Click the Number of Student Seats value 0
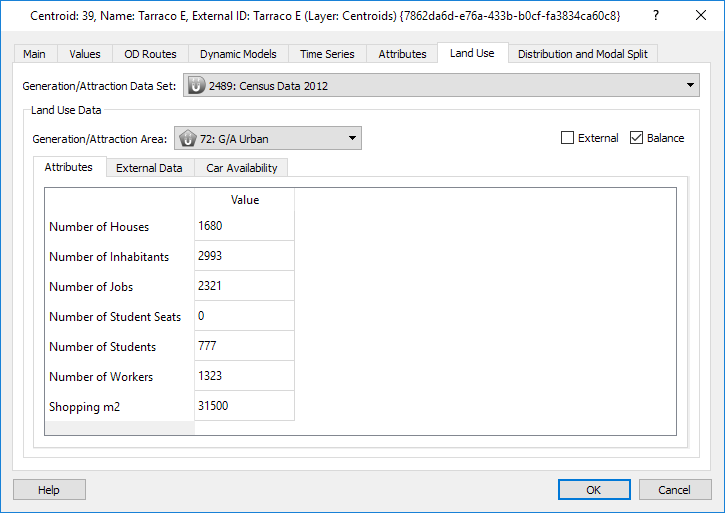Image resolution: width=725 pixels, height=513 pixels. tap(244, 316)
